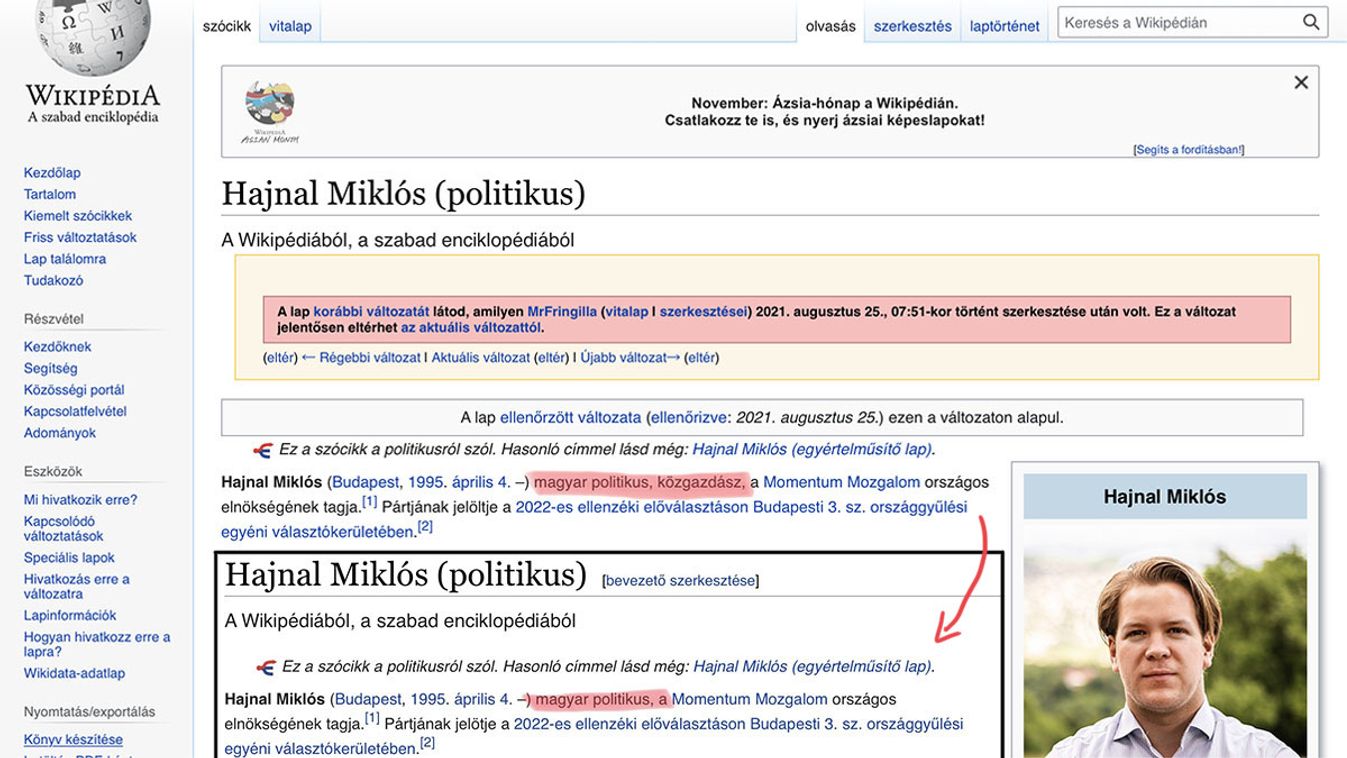This screenshot has width=1347, height=758.
Task: Open Hogyan hivatkozz erre a lapra? link
Action: click(x=97, y=644)
